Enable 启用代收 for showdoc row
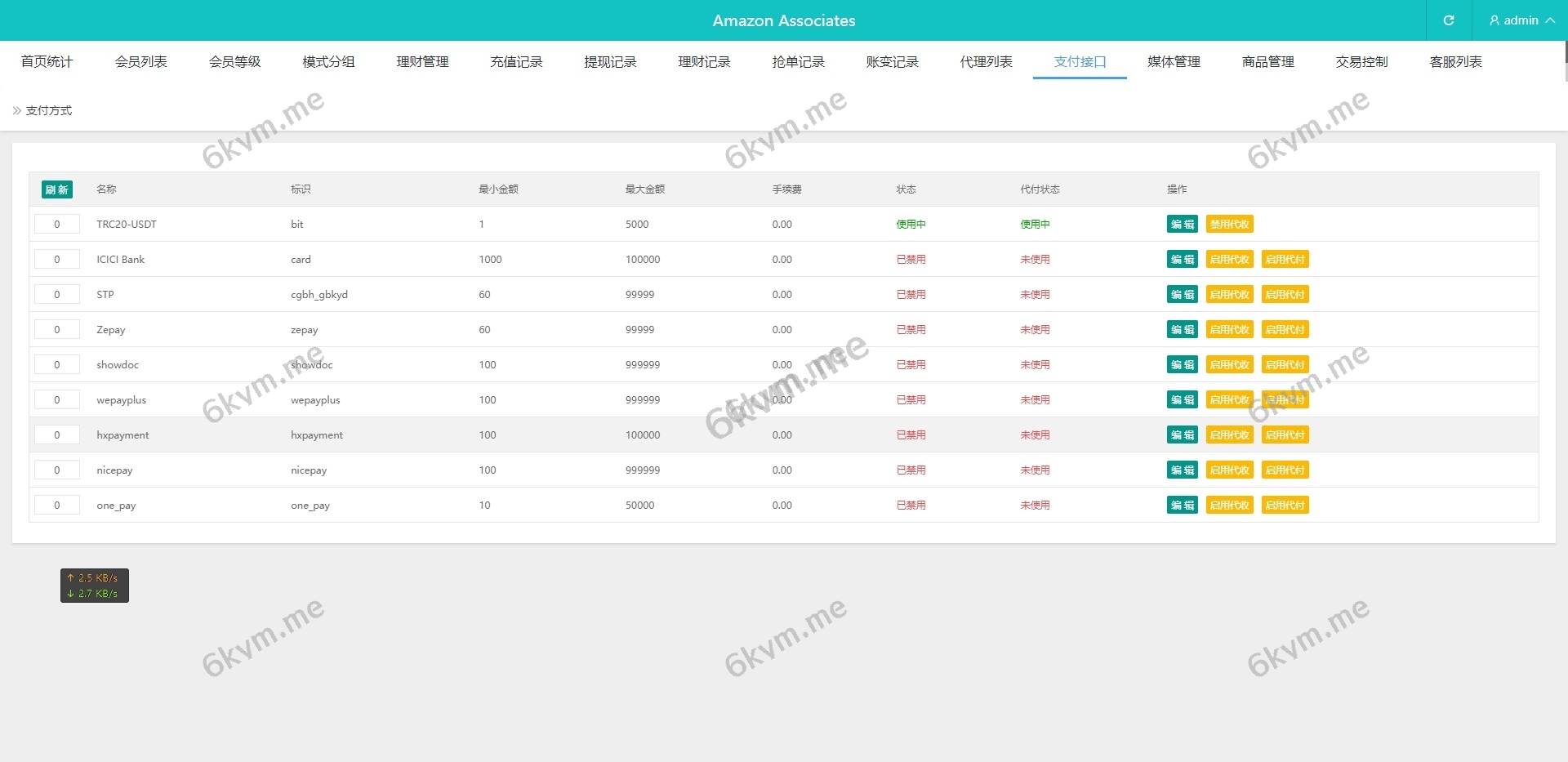 coord(1229,365)
